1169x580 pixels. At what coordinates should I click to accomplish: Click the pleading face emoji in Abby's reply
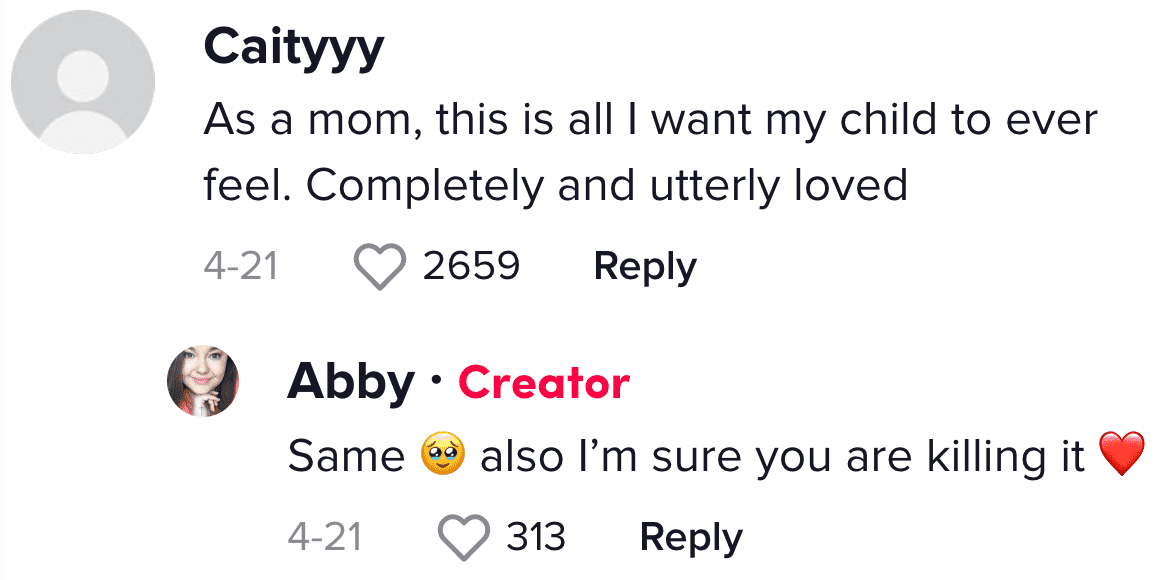coord(443,456)
